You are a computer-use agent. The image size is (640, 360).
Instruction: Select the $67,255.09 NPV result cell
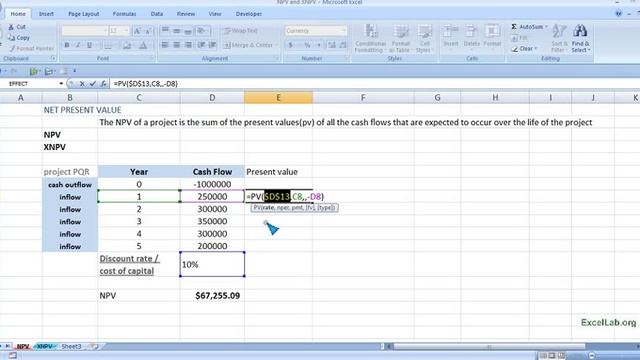coord(212,296)
